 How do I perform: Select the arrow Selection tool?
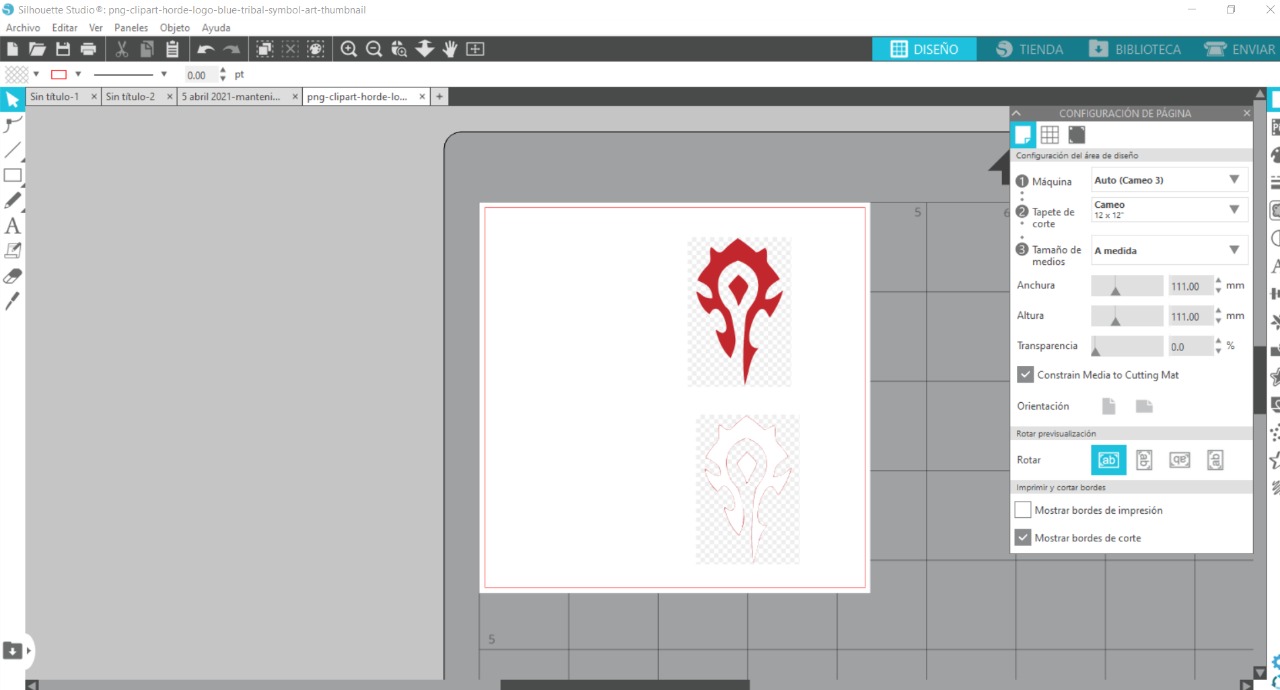pos(12,100)
